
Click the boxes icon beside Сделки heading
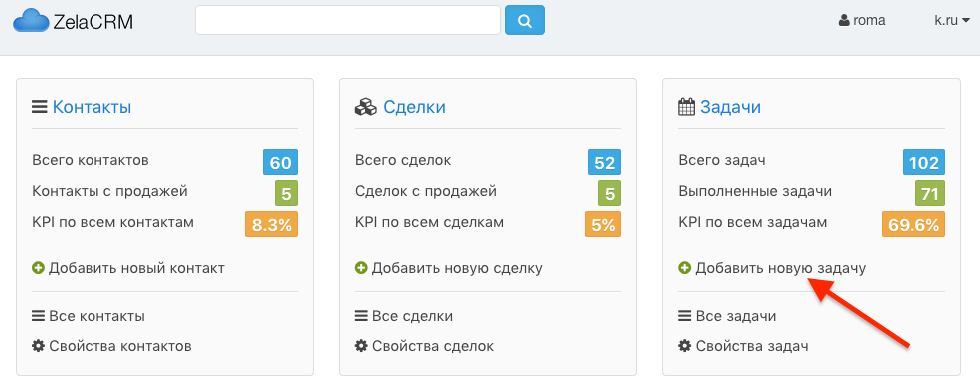pyautogui.click(x=366, y=107)
